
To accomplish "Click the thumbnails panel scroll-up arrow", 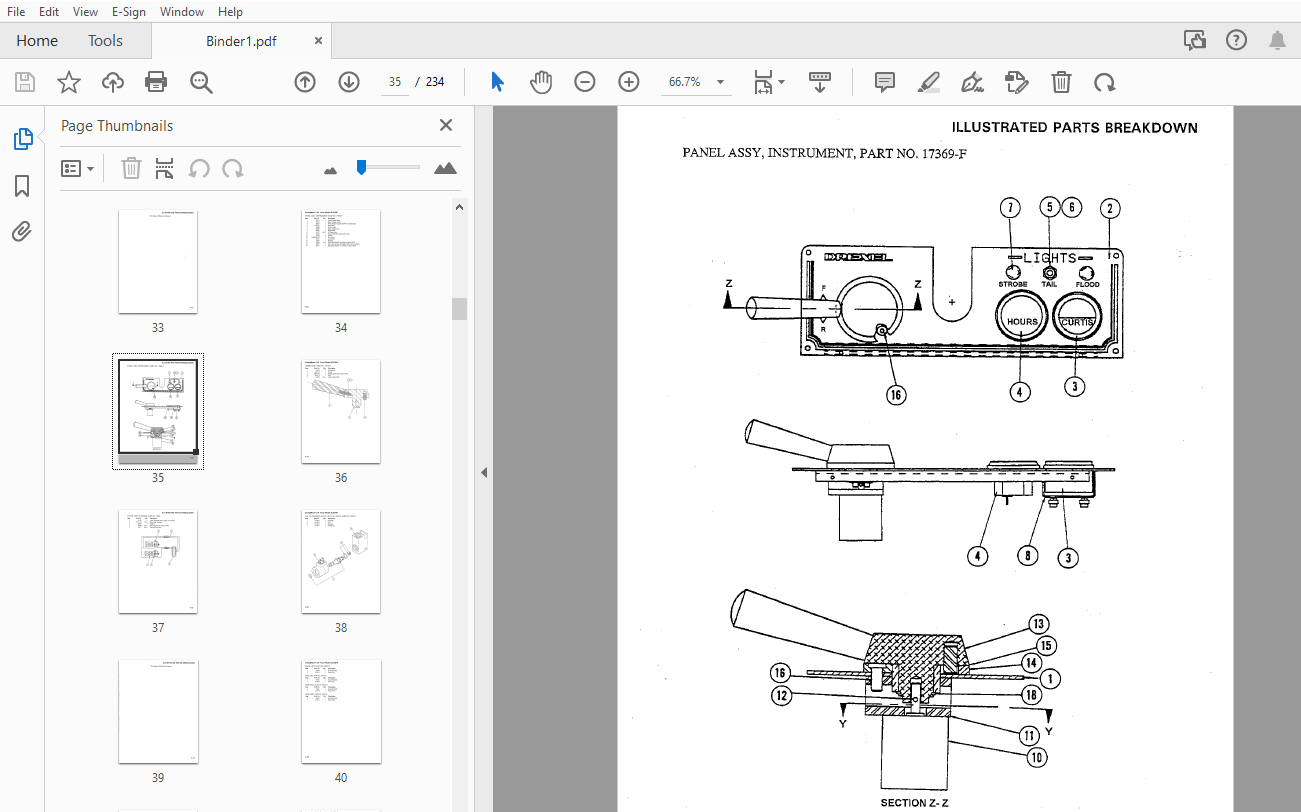I will tap(459, 208).
